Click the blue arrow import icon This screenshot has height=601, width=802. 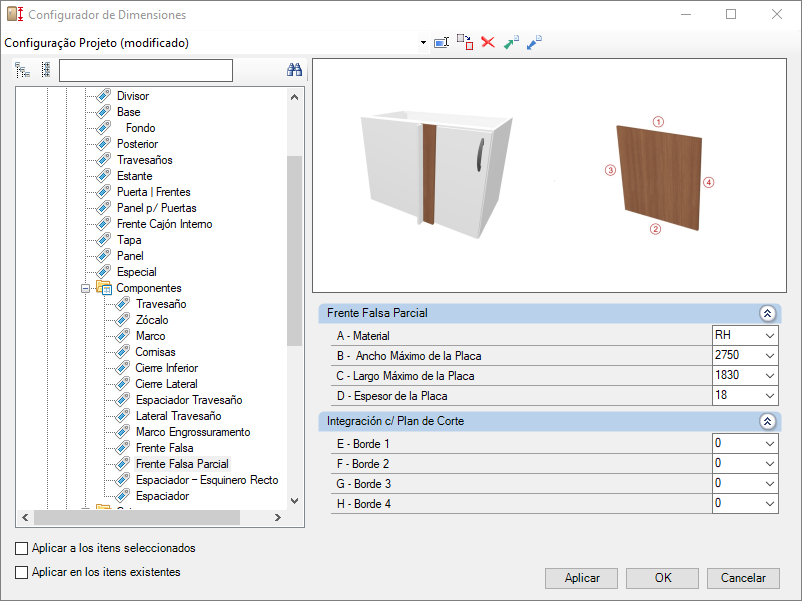pos(534,42)
